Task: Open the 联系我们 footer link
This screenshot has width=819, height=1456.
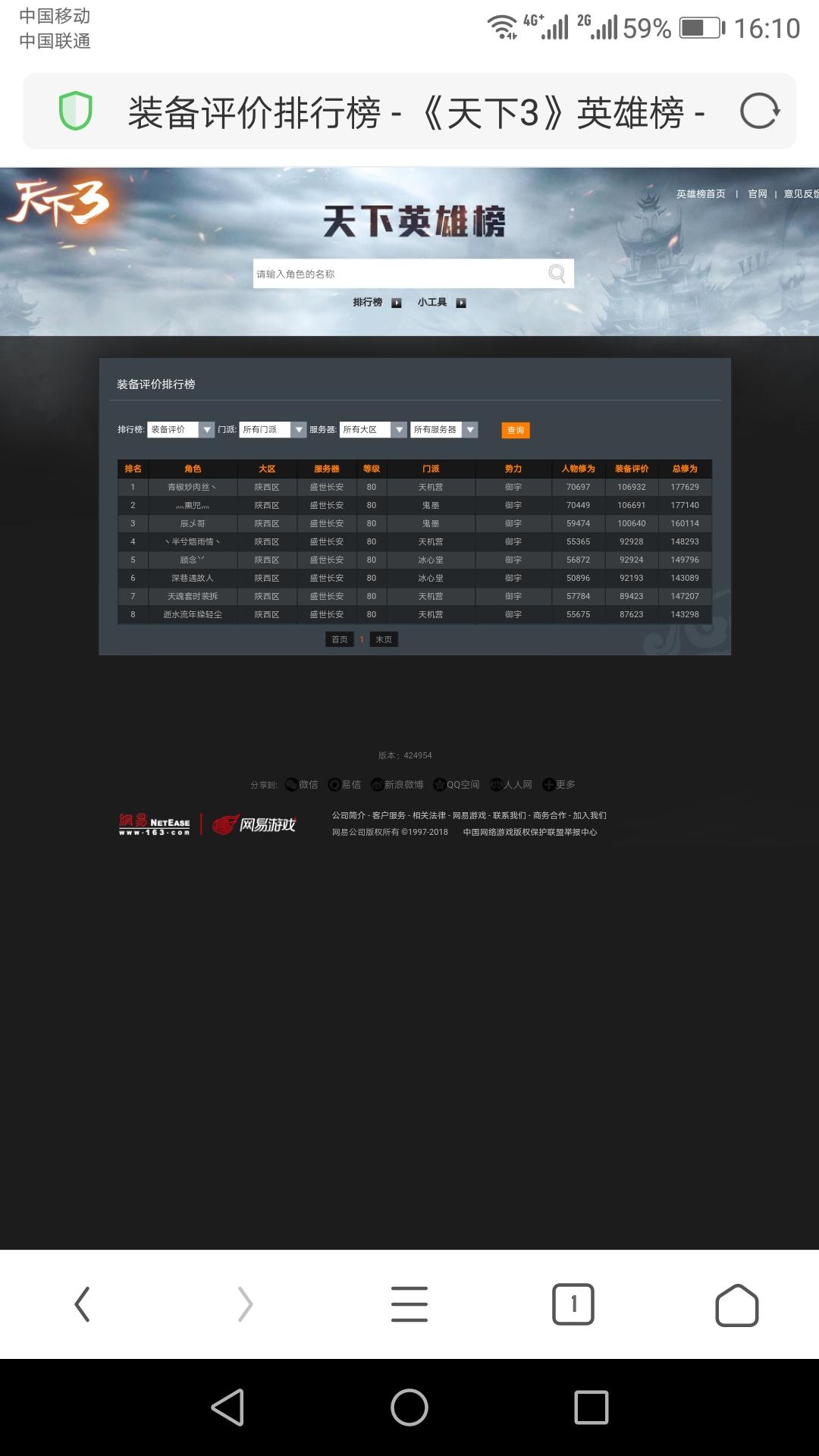Action: 510,815
